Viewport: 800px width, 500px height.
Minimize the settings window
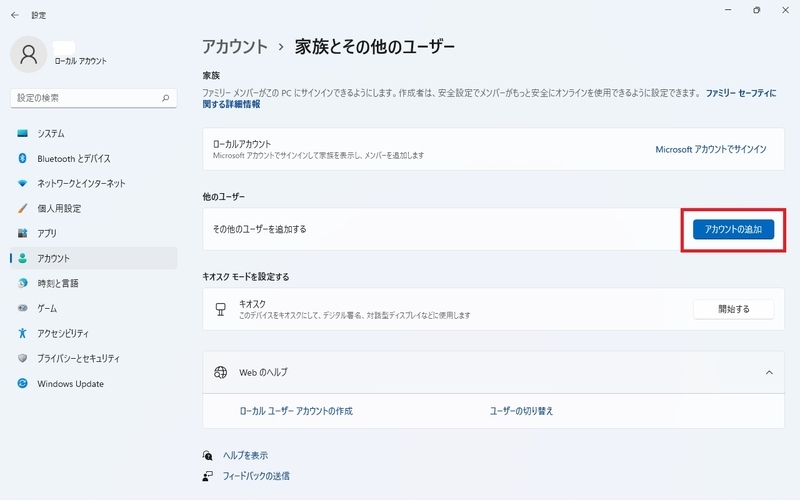tap(728, 10)
